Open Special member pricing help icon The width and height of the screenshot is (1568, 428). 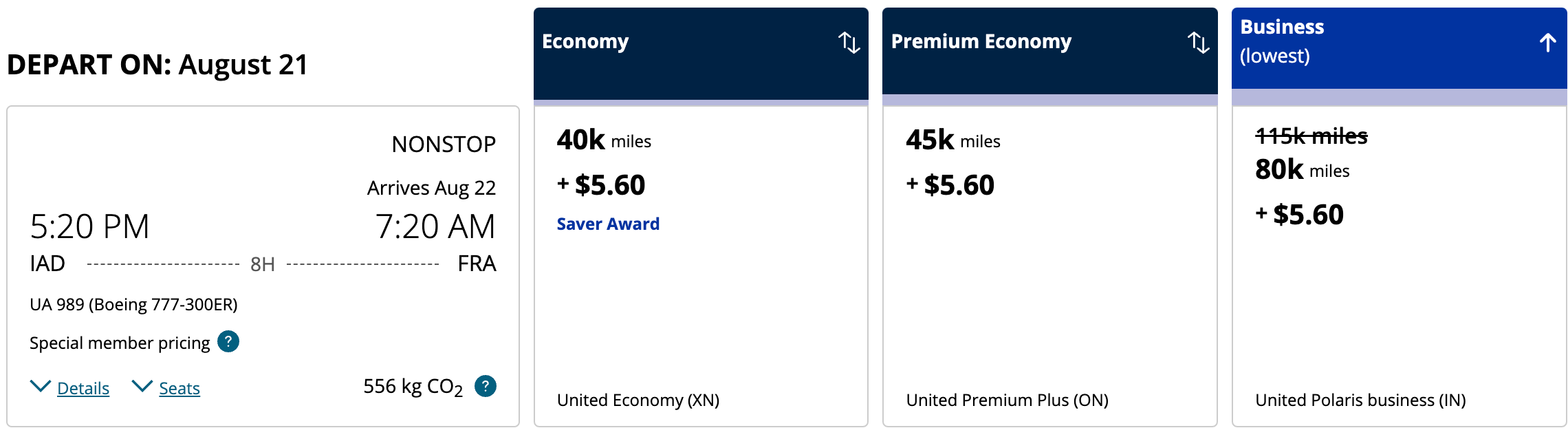[x=228, y=341]
